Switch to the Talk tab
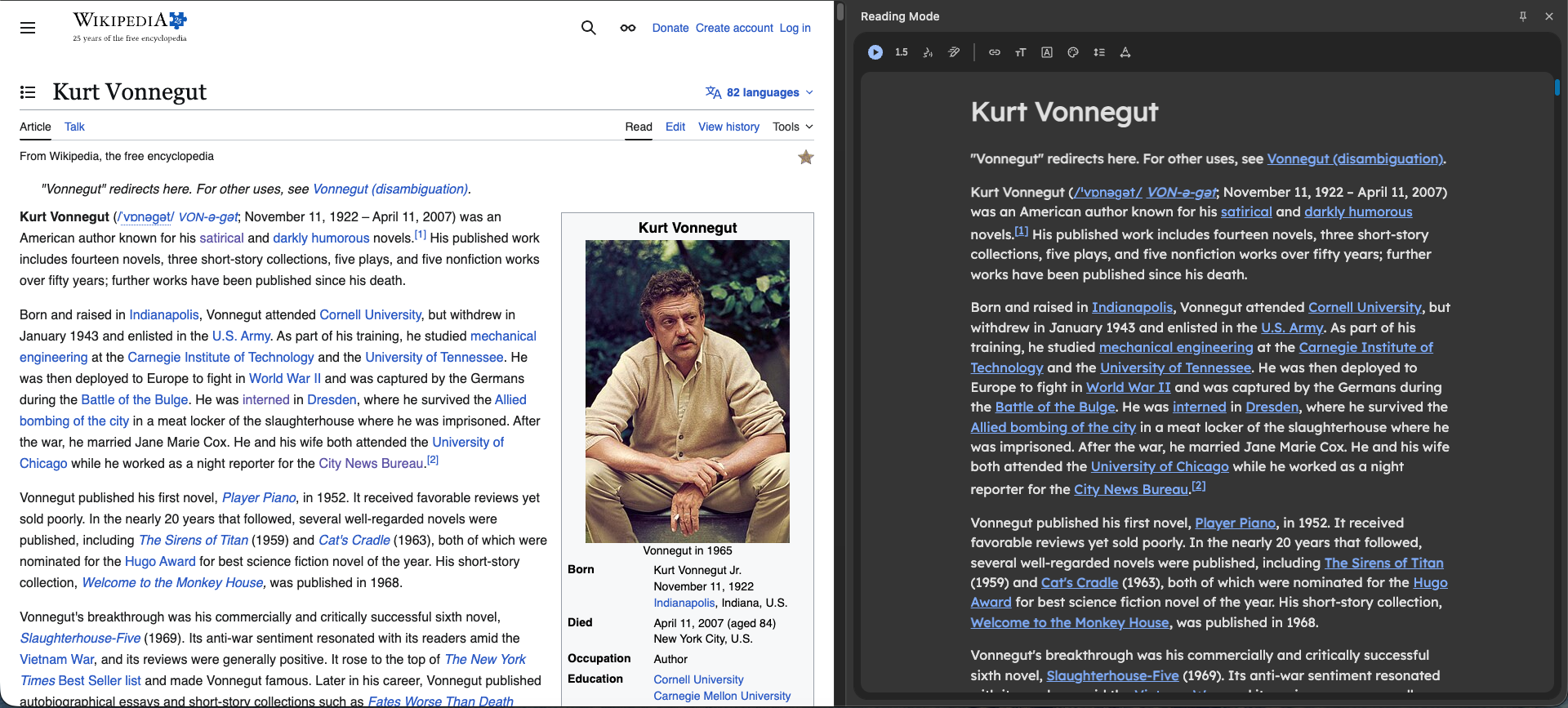The height and width of the screenshot is (708, 1568). tap(74, 127)
